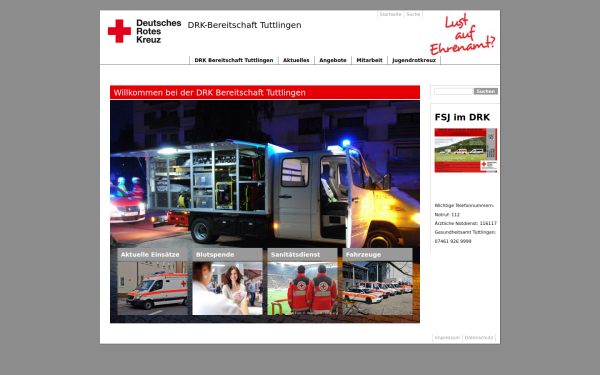Open the Sanitätsdienst tile label
The height and width of the screenshot is (375, 600).
pos(302,255)
